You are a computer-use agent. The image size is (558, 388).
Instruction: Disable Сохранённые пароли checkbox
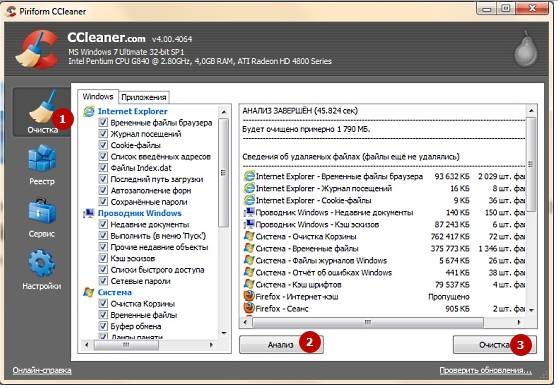coord(103,202)
